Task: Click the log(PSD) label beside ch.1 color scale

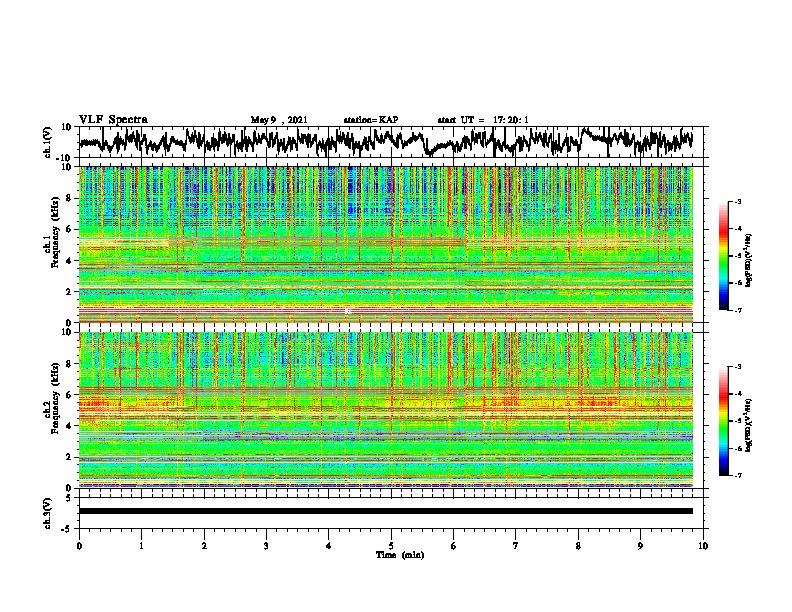Action: (749, 260)
